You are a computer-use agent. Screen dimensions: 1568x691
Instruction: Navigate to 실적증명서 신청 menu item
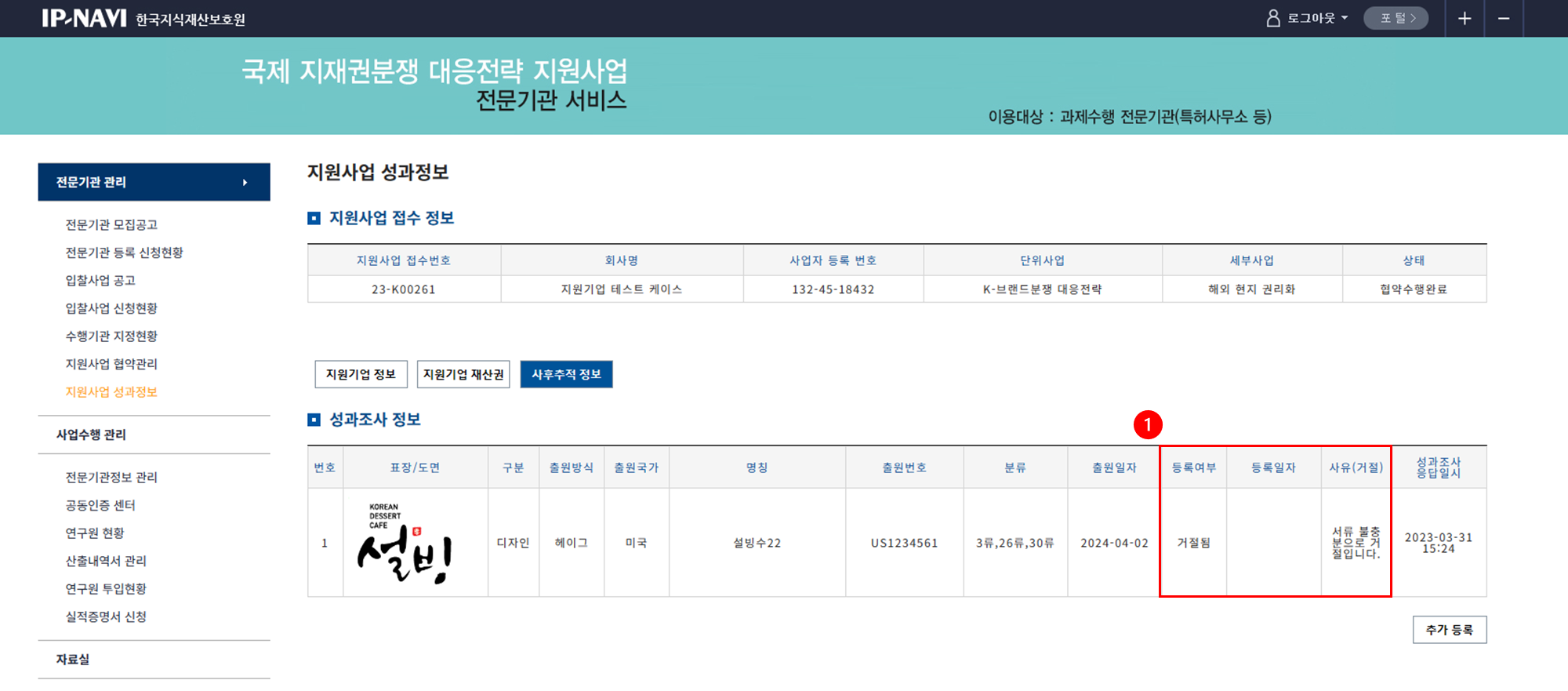106,616
